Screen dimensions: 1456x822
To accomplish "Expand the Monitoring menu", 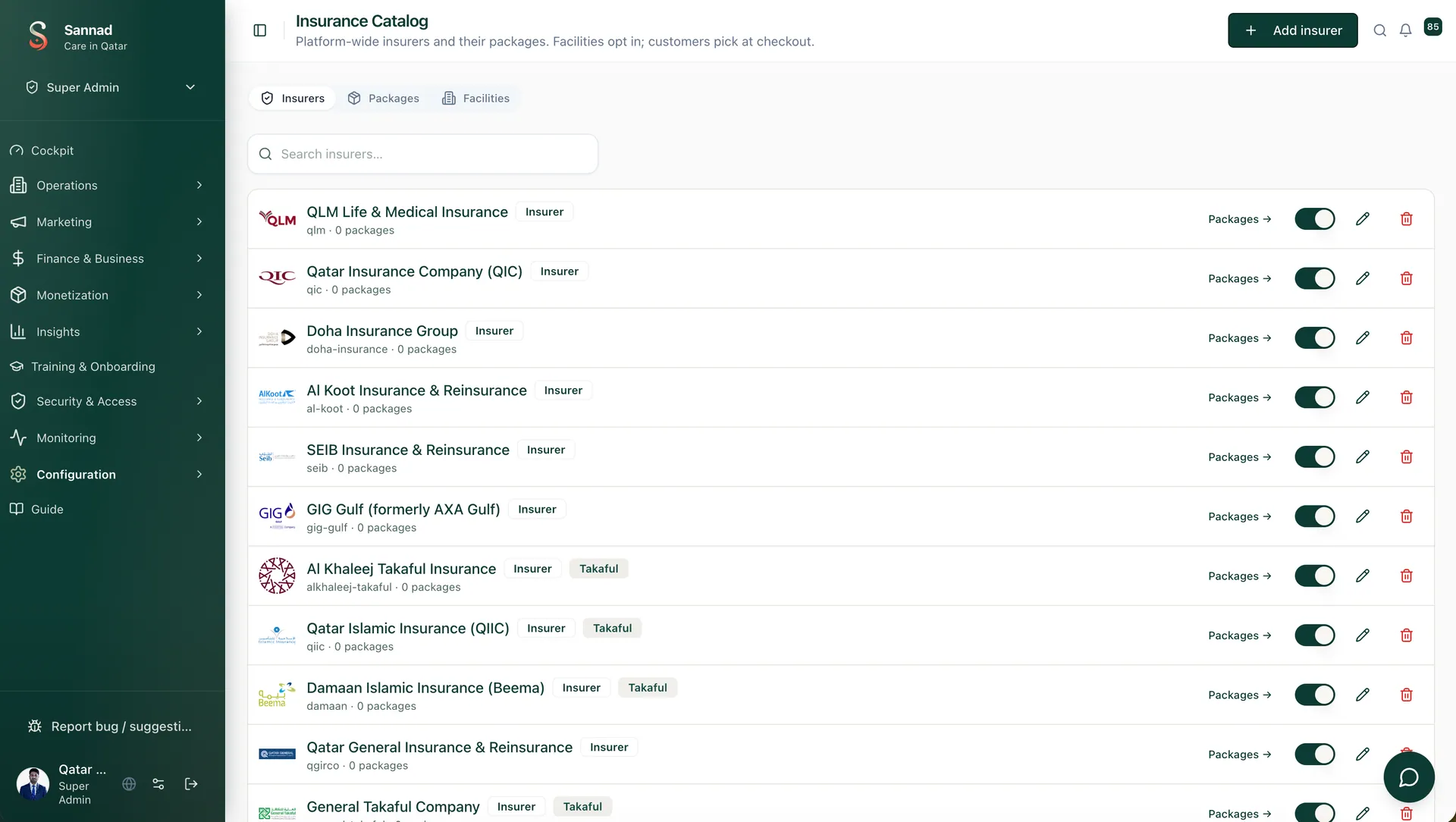I will (108, 438).
